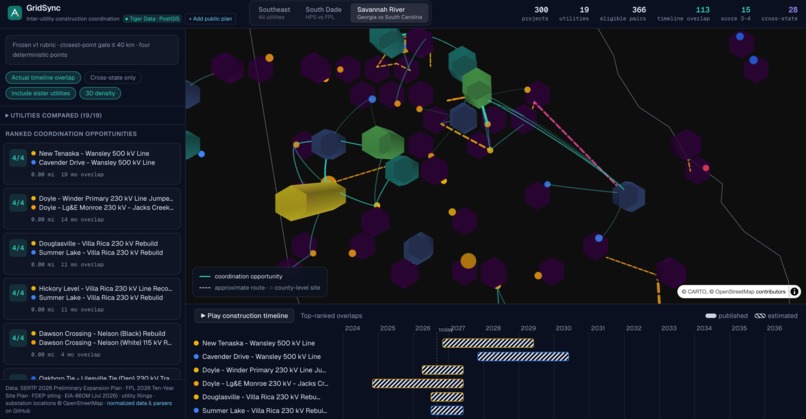This screenshot has width=806, height=419.
Task: Toggle Include sister utilities filter
Action: coord(41,93)
